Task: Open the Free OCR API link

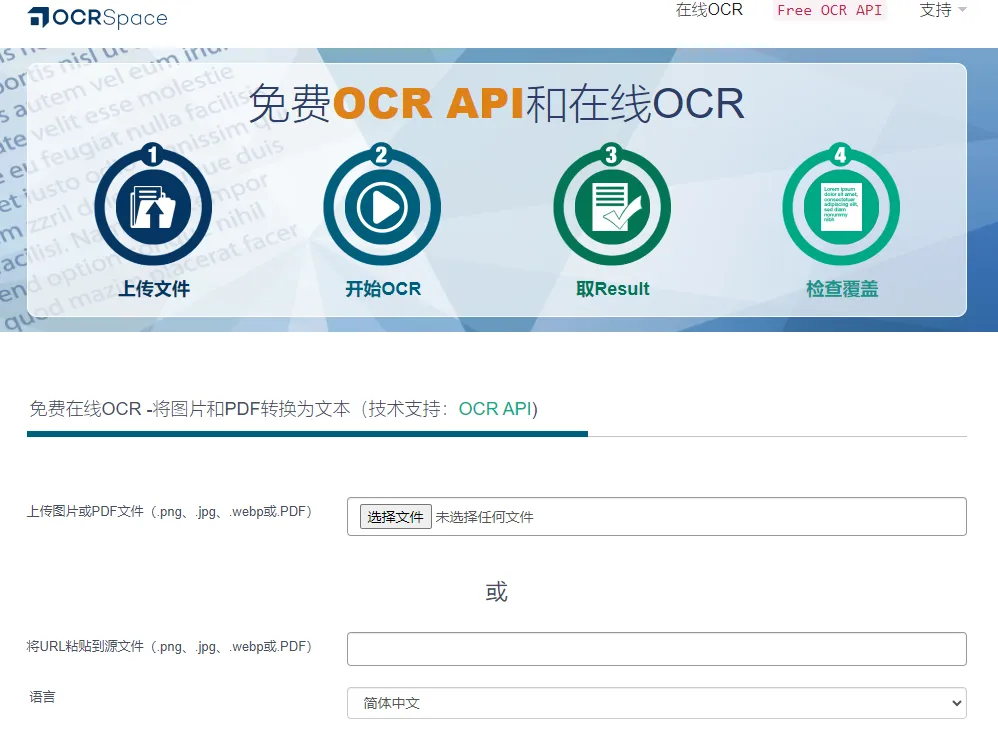Action: tap(829, 10)
